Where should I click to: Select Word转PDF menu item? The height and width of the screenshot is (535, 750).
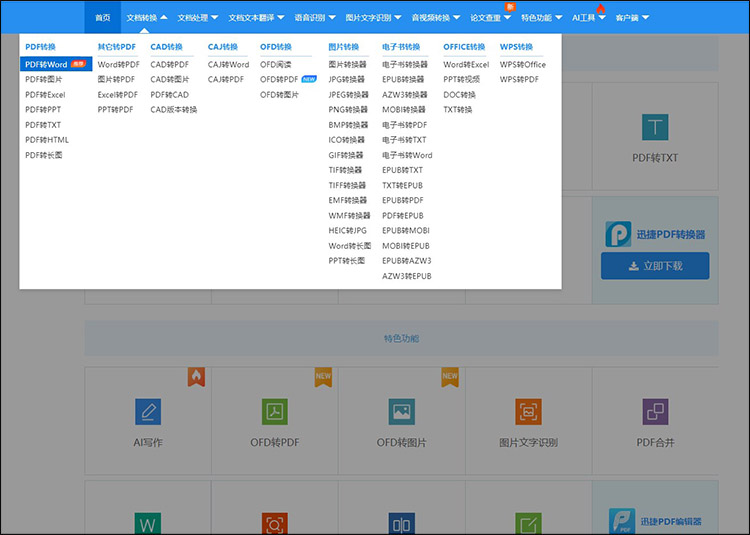118,65
